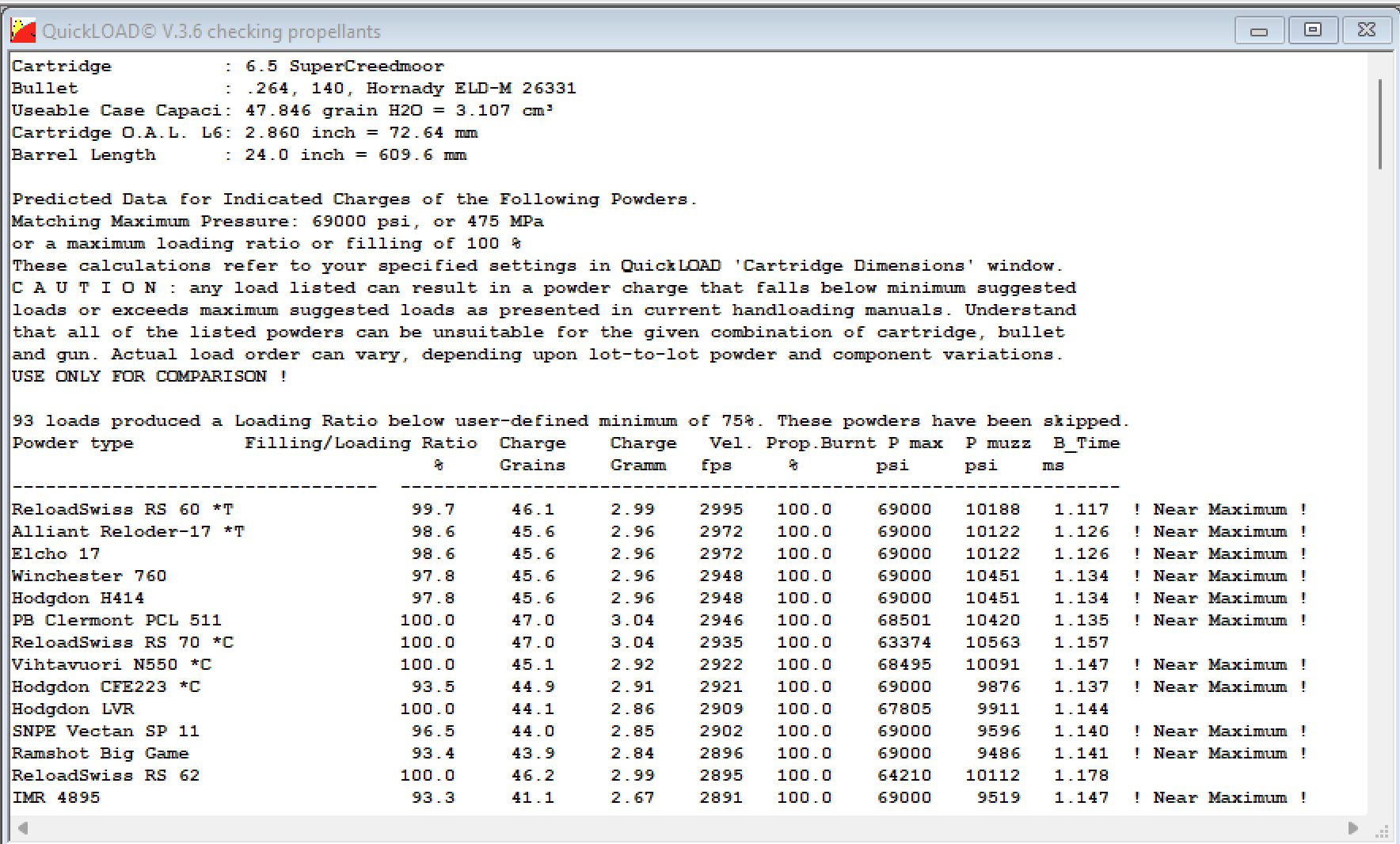Click the vertical scrollbar thumb

click(1380, 124)
